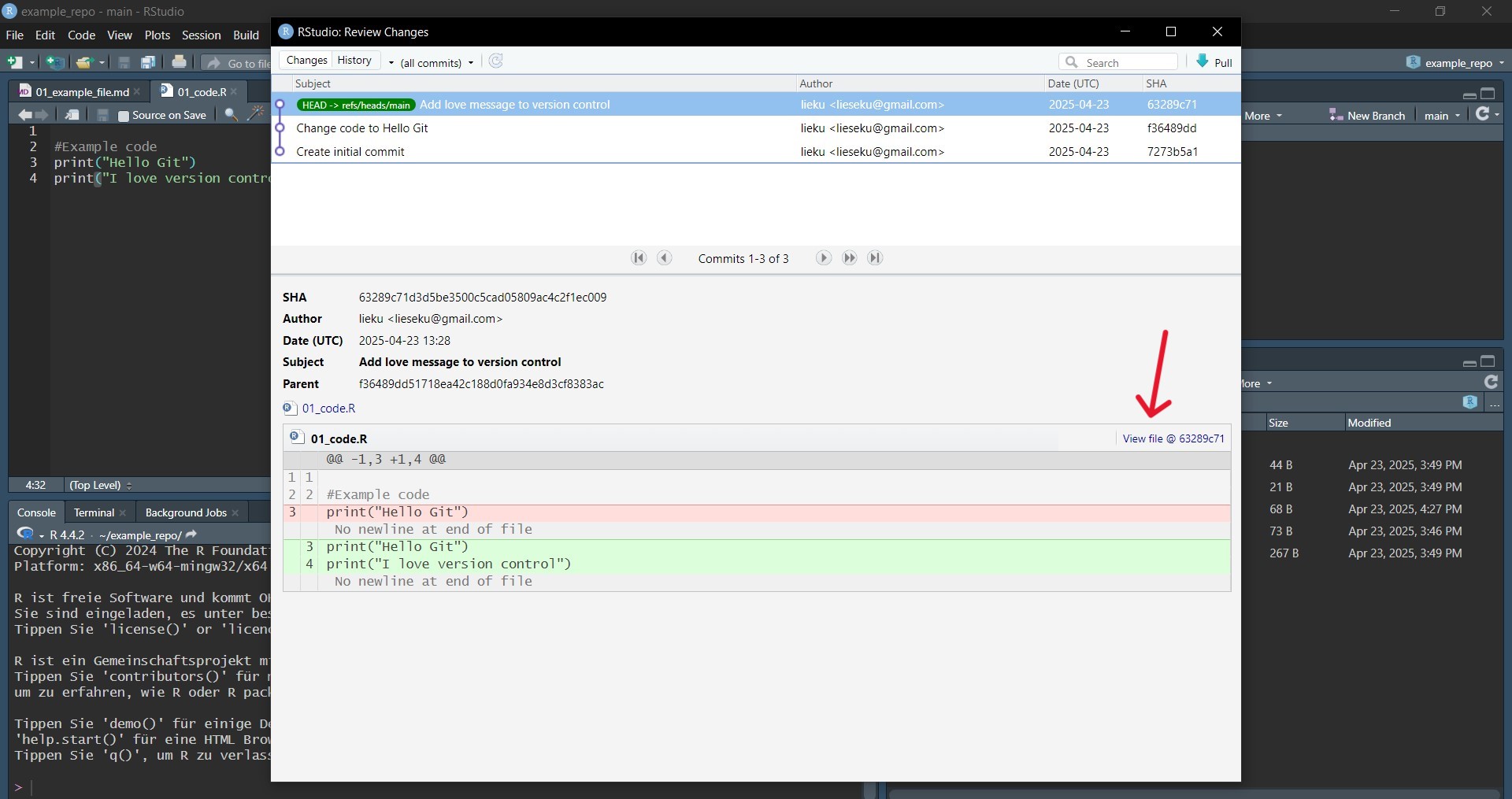The width and height of the screenshot is (1512, 799).
Task: Click the Print document icon
Action: click(180, 62)
